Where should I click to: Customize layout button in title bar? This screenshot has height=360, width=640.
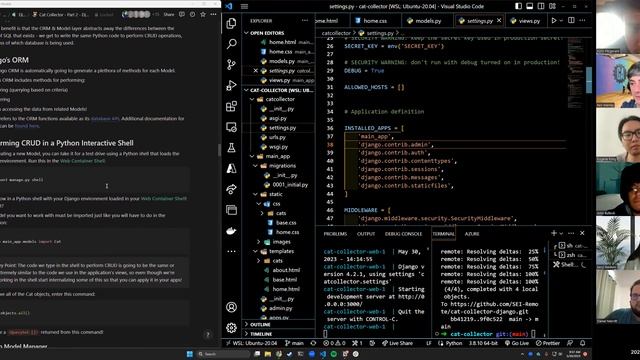click(x=552, y=6)
